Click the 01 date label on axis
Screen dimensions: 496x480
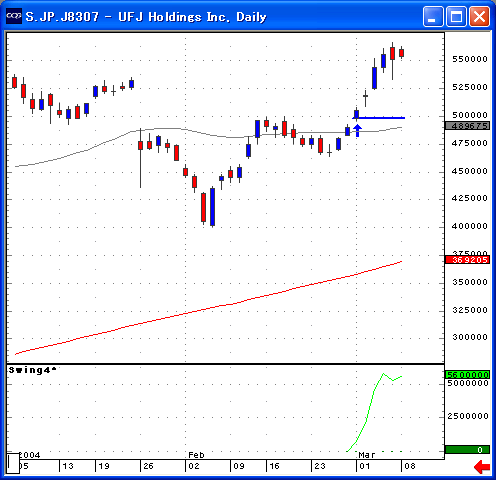(x=365, y=466)
